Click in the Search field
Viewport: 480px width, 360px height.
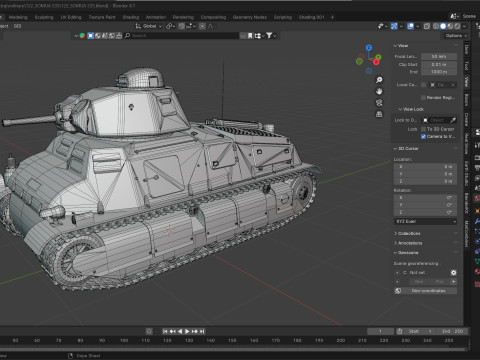[x=181, y=36]
